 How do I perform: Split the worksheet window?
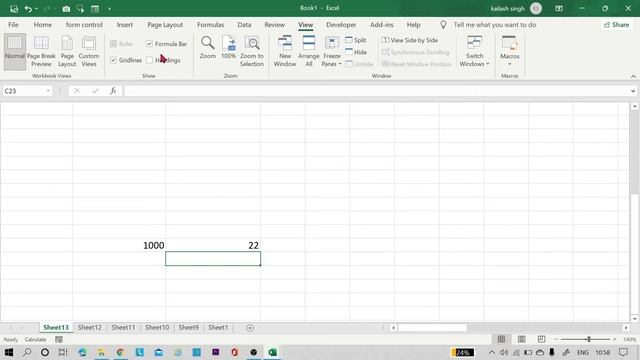356,40
